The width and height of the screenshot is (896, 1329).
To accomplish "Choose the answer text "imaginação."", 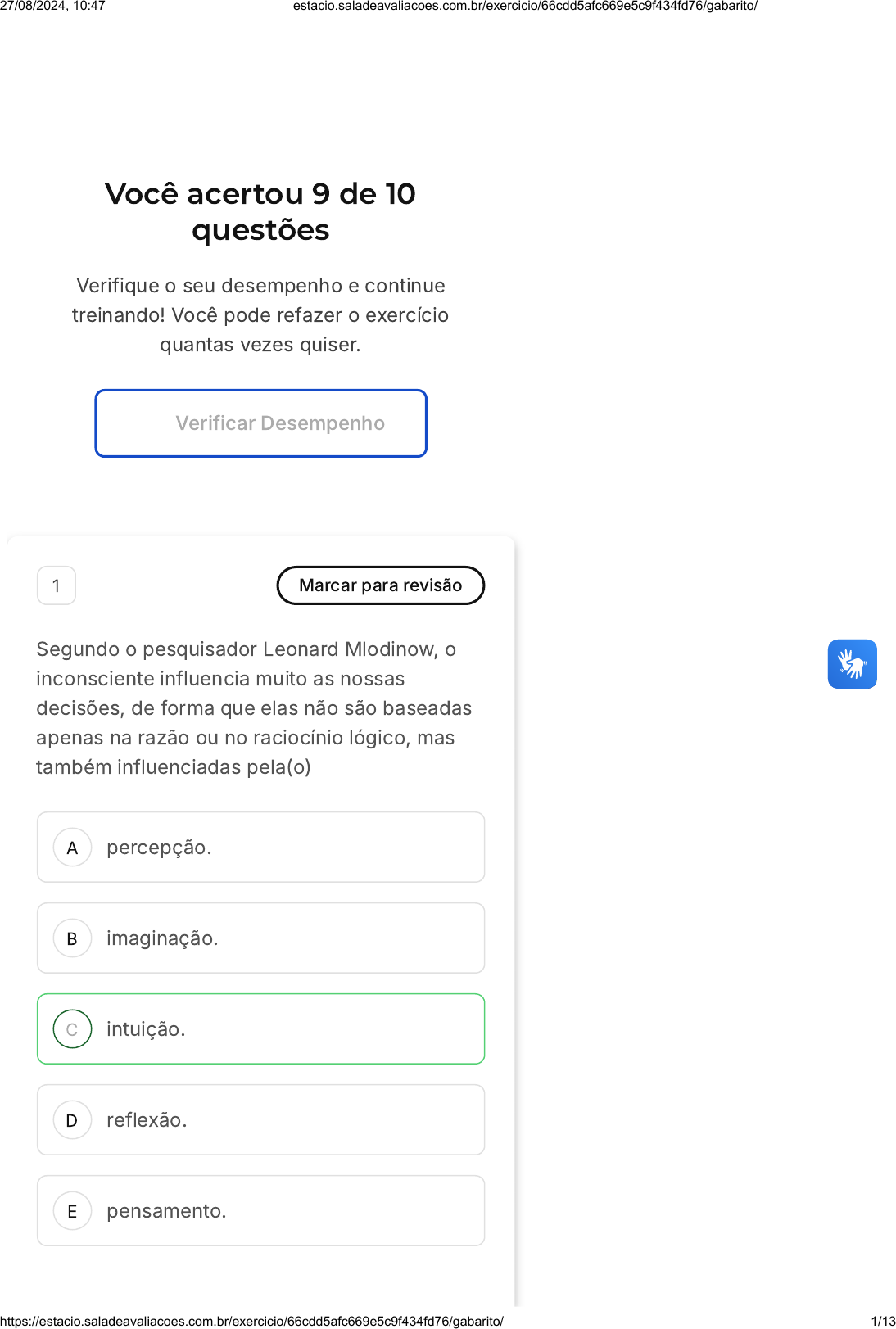I will click(162, 938).
